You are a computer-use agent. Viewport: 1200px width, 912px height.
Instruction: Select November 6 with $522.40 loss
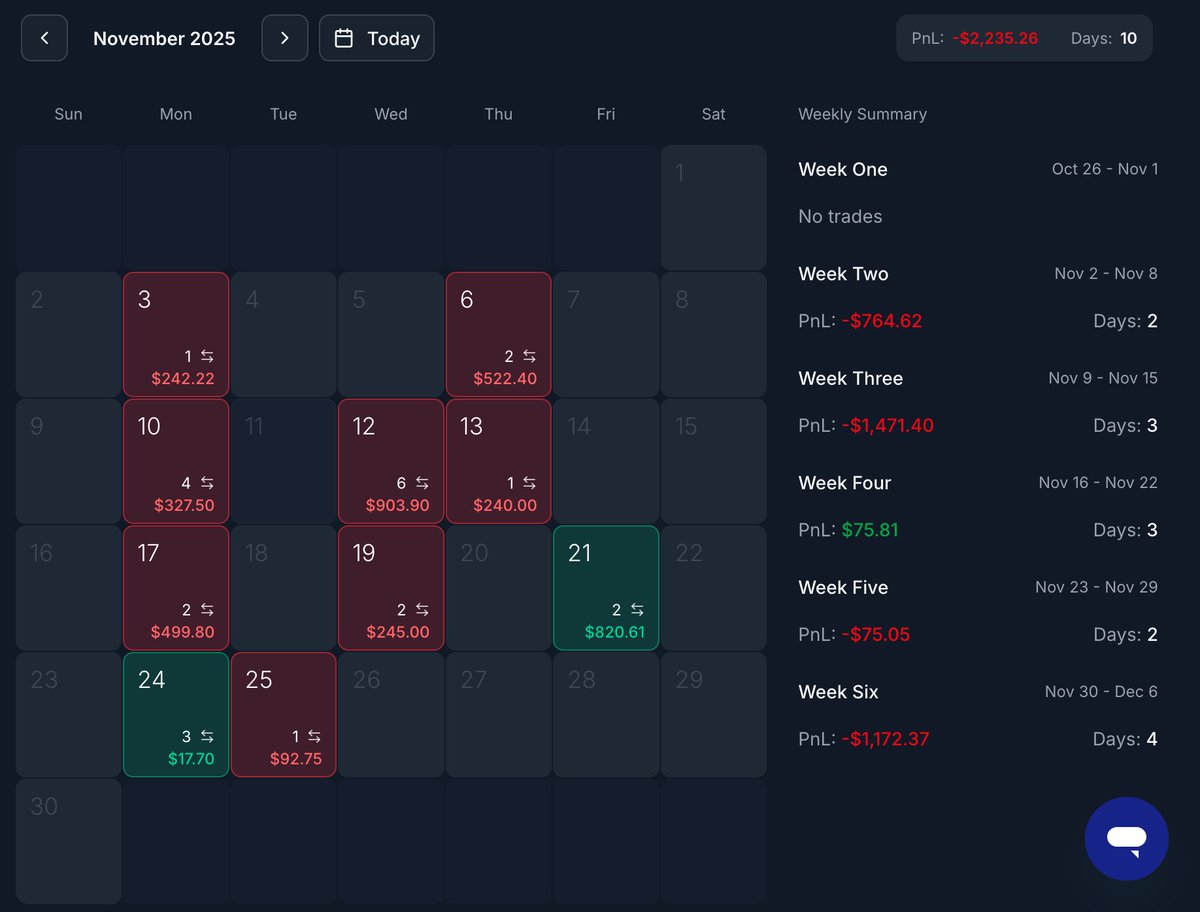point(498,334)
